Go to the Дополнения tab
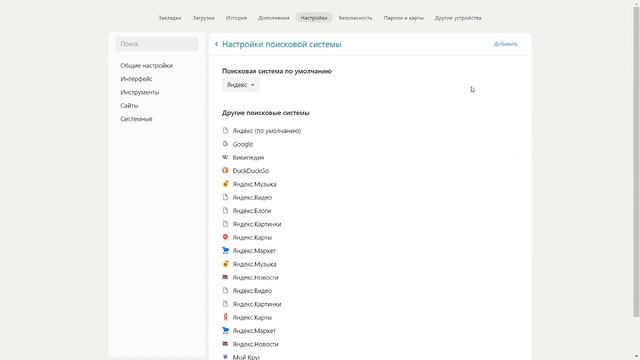This screenshot has width=640, height=360. click(273, 18)
